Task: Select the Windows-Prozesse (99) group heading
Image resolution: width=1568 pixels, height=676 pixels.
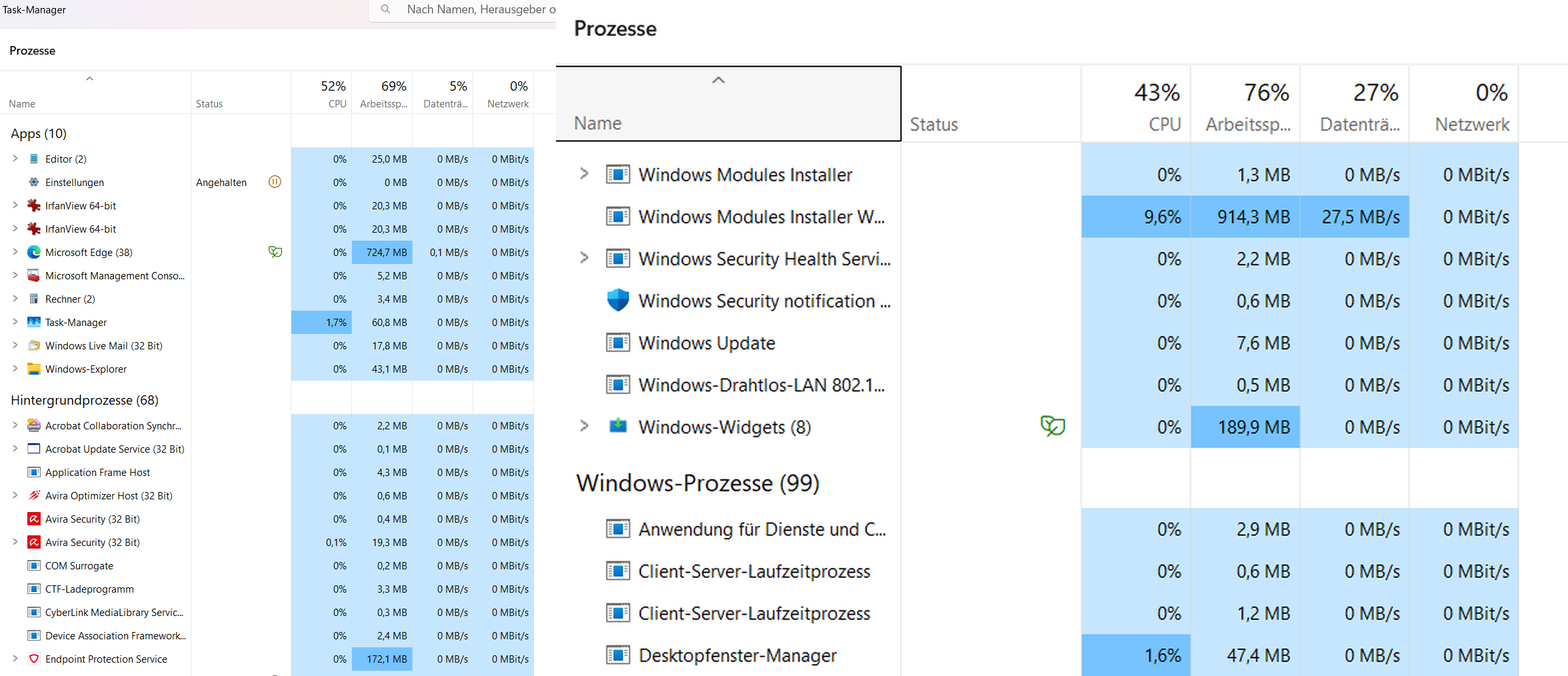Action: pos(697,483)
